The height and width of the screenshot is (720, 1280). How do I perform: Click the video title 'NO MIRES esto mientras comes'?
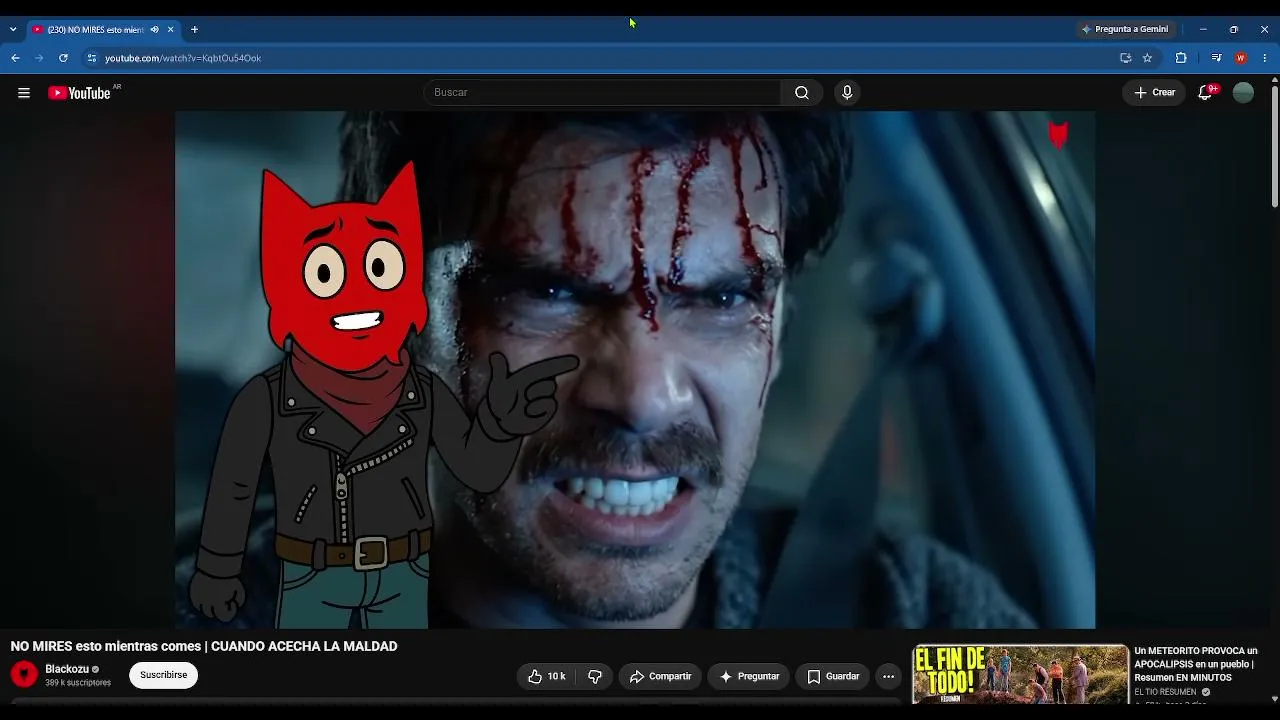[x=204, y=647]
